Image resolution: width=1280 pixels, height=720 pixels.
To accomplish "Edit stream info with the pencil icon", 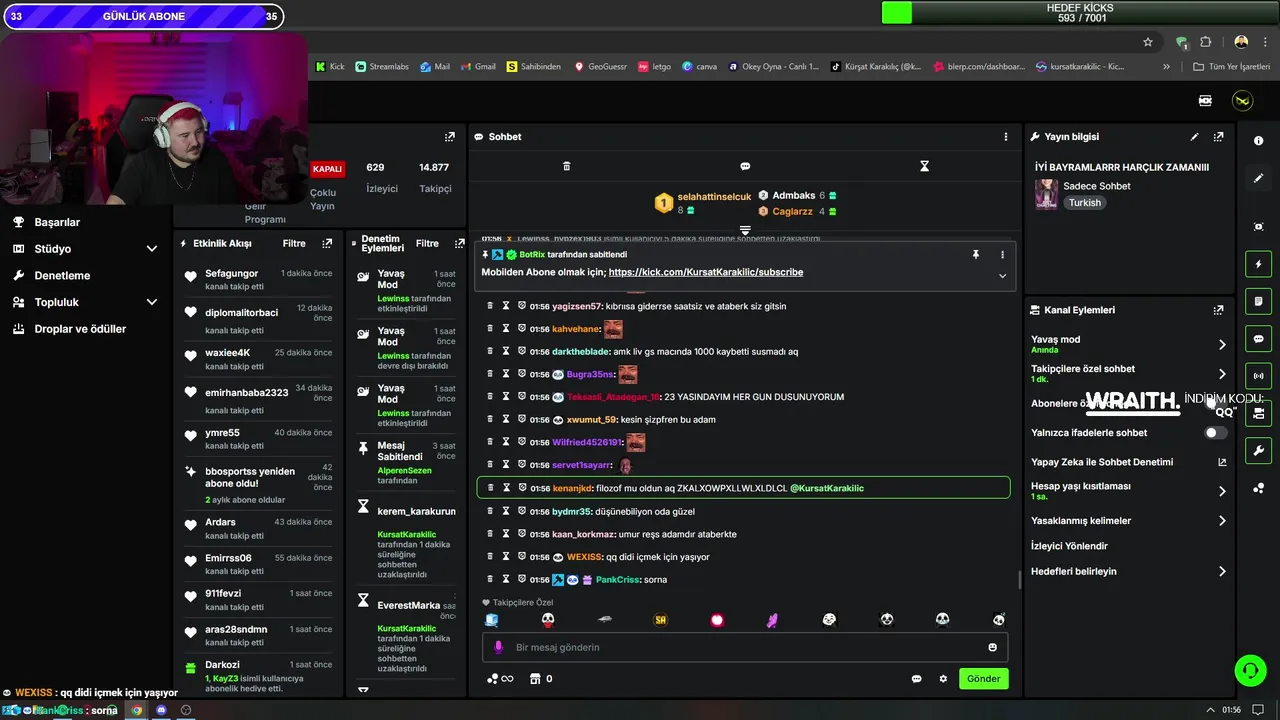I will (x=1194, y=137).
